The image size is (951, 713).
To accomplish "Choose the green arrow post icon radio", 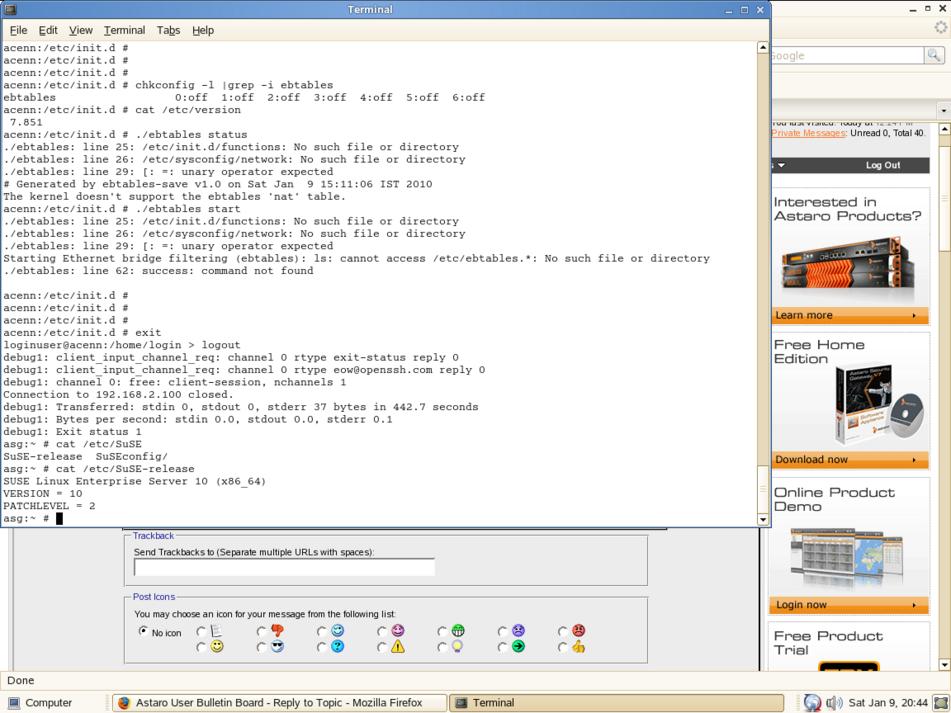I will point(503,647).
